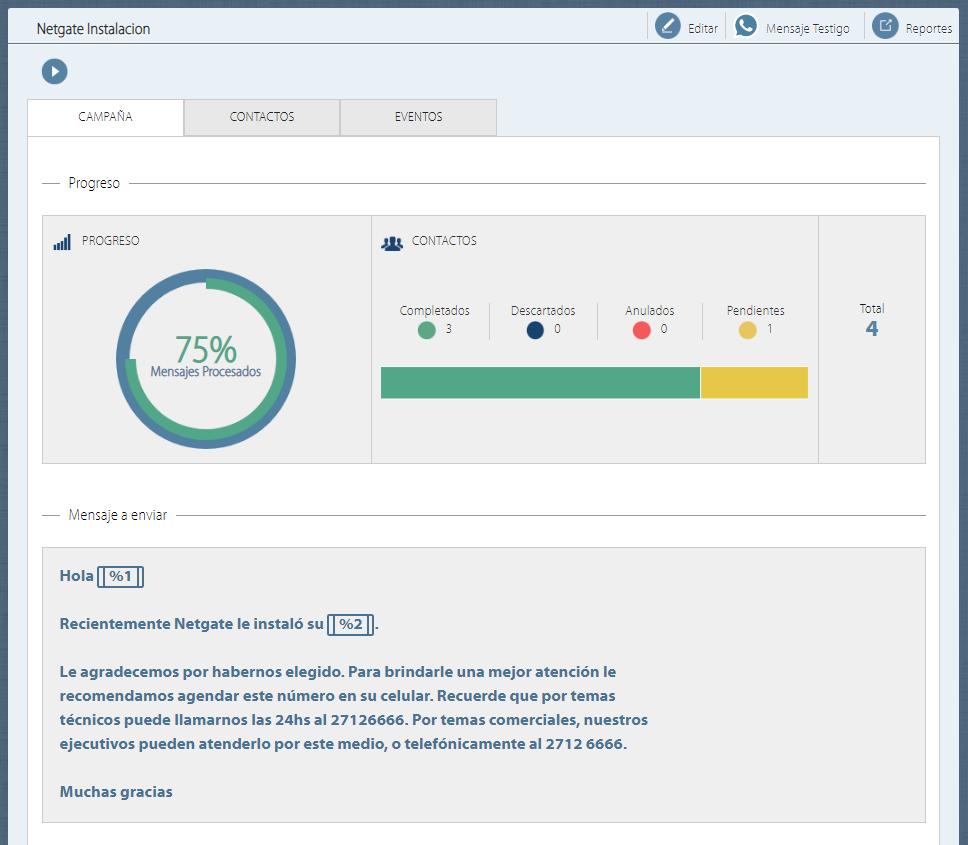Click the red Anulados circle
The image size is (968, 845).
pyautogui.click(x=641, y=330)
